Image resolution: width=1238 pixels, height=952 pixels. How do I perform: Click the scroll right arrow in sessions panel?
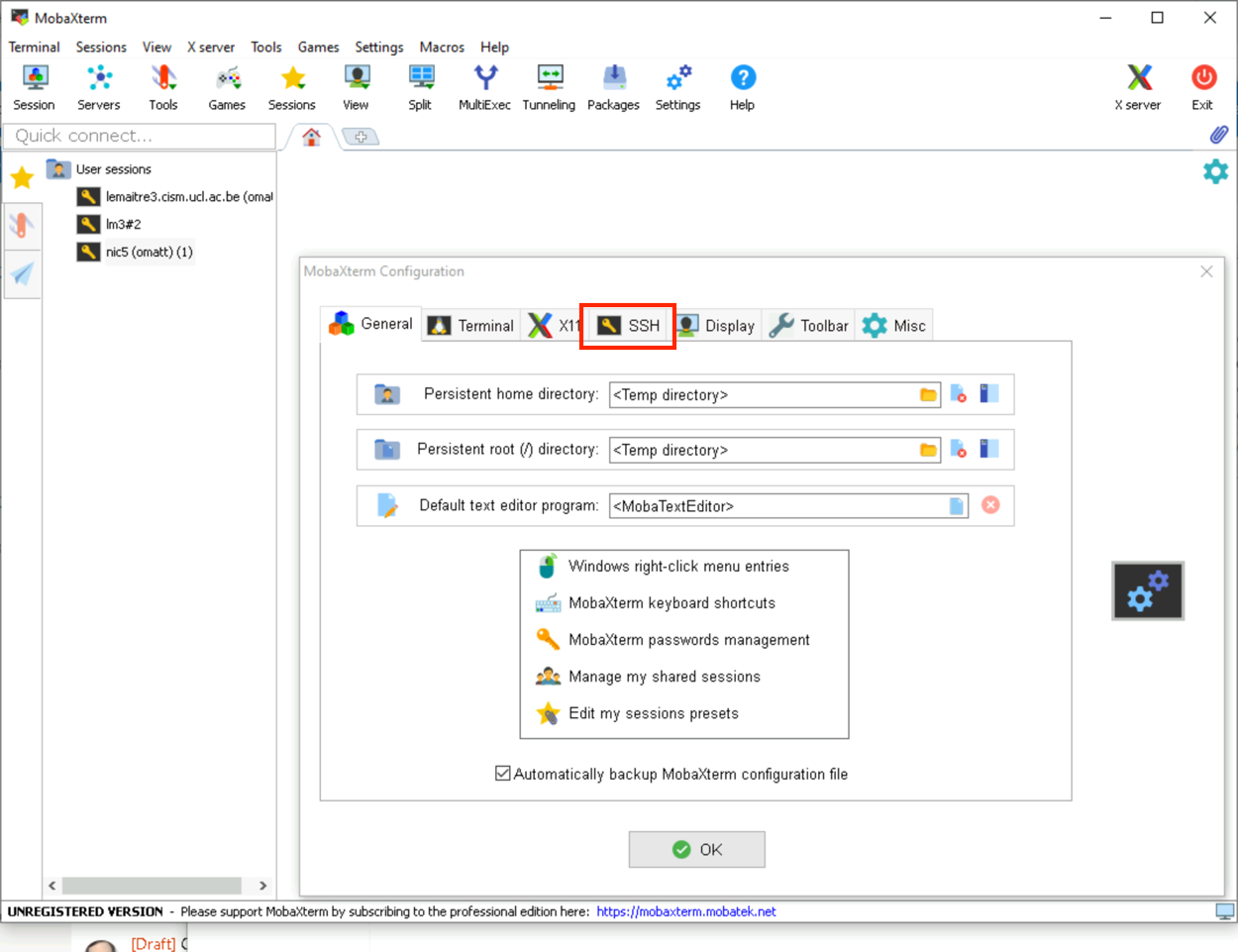point(262,886)
